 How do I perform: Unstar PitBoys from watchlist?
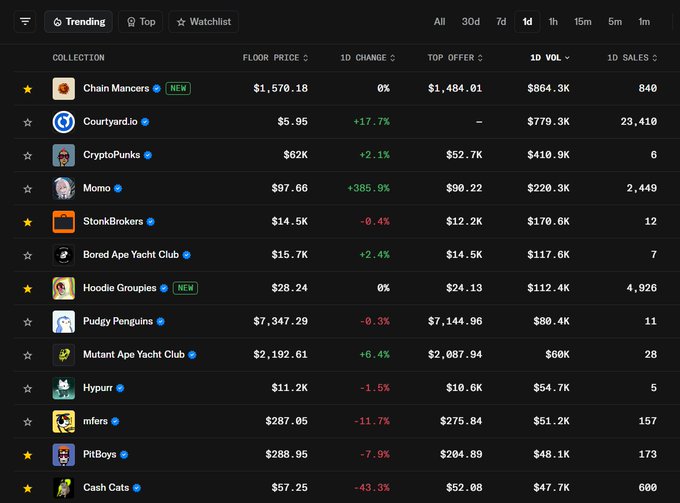coord(28,455)
